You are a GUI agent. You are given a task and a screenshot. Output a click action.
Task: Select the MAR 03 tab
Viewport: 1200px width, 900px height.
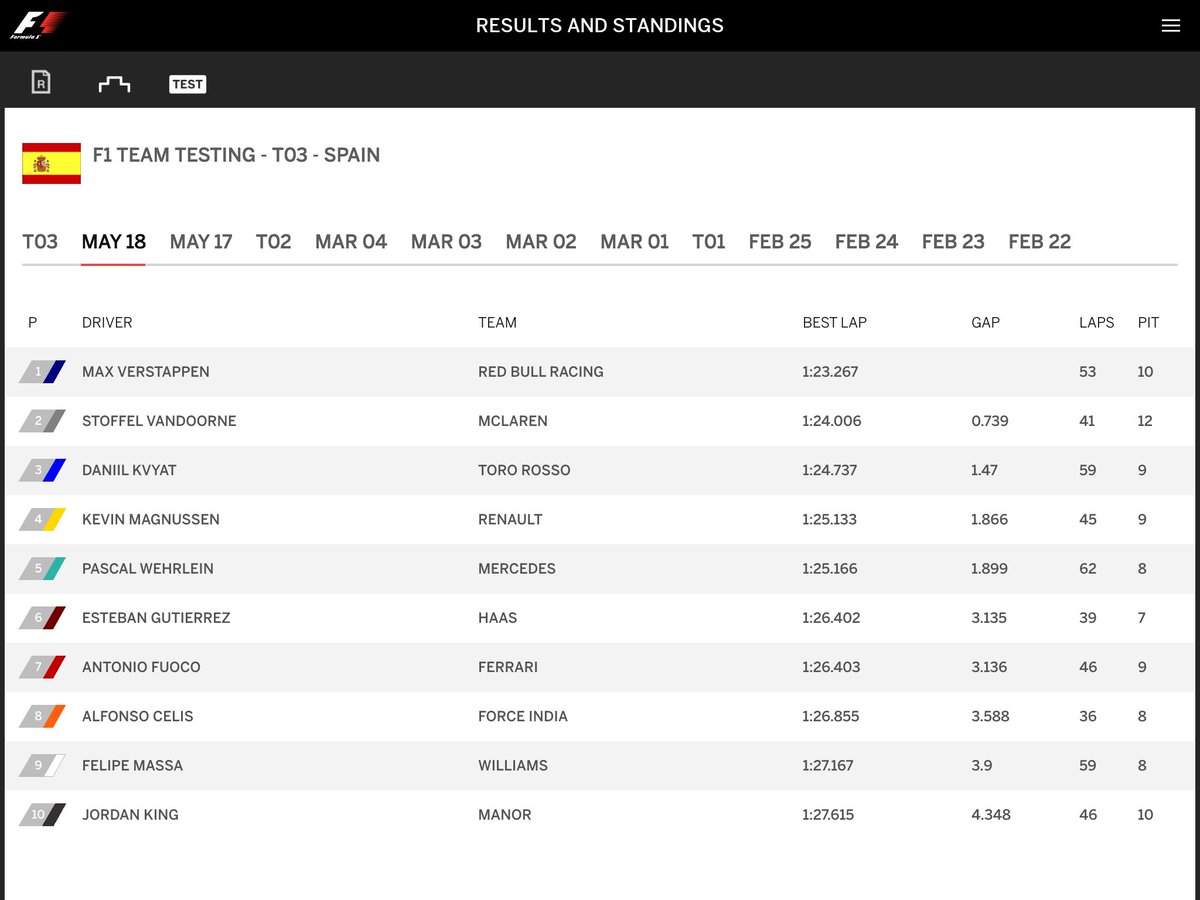click(446, 241)
